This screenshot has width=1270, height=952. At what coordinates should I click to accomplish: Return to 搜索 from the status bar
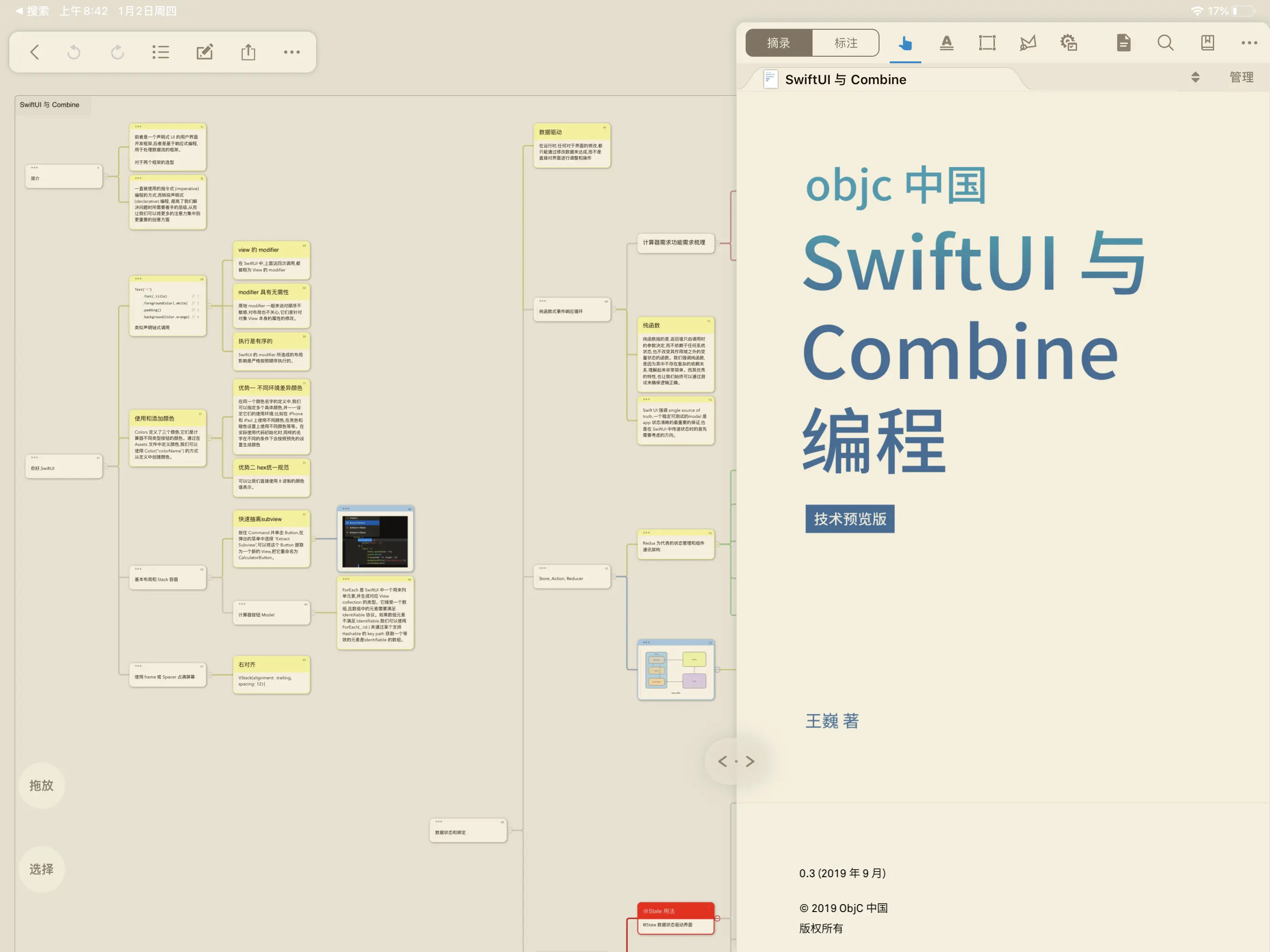click(x=32, y=11)
